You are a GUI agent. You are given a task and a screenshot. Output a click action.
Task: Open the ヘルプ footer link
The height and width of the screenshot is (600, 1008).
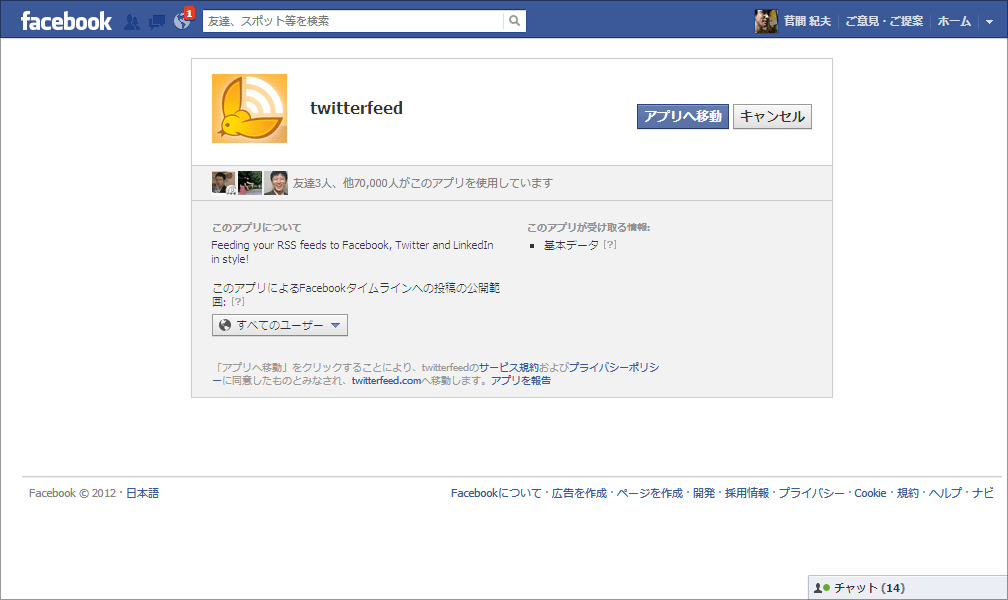tap(945, 493)
